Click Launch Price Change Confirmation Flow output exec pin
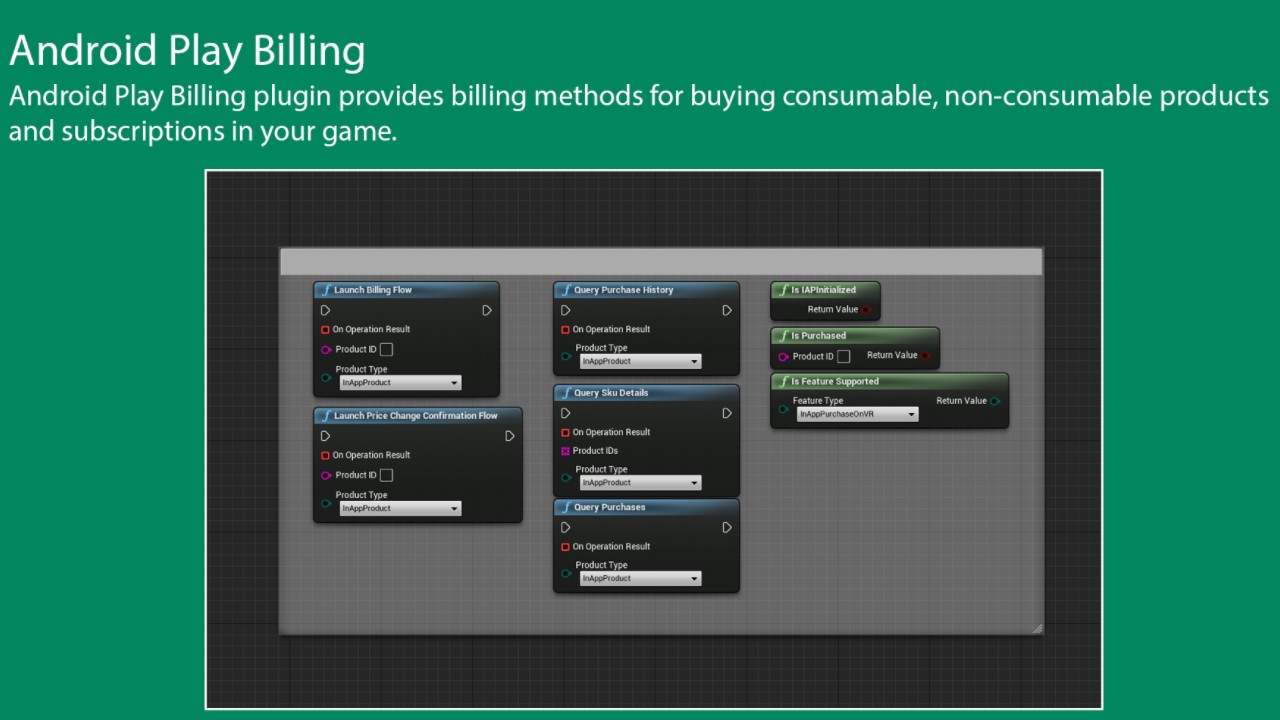 coord(510,436)
